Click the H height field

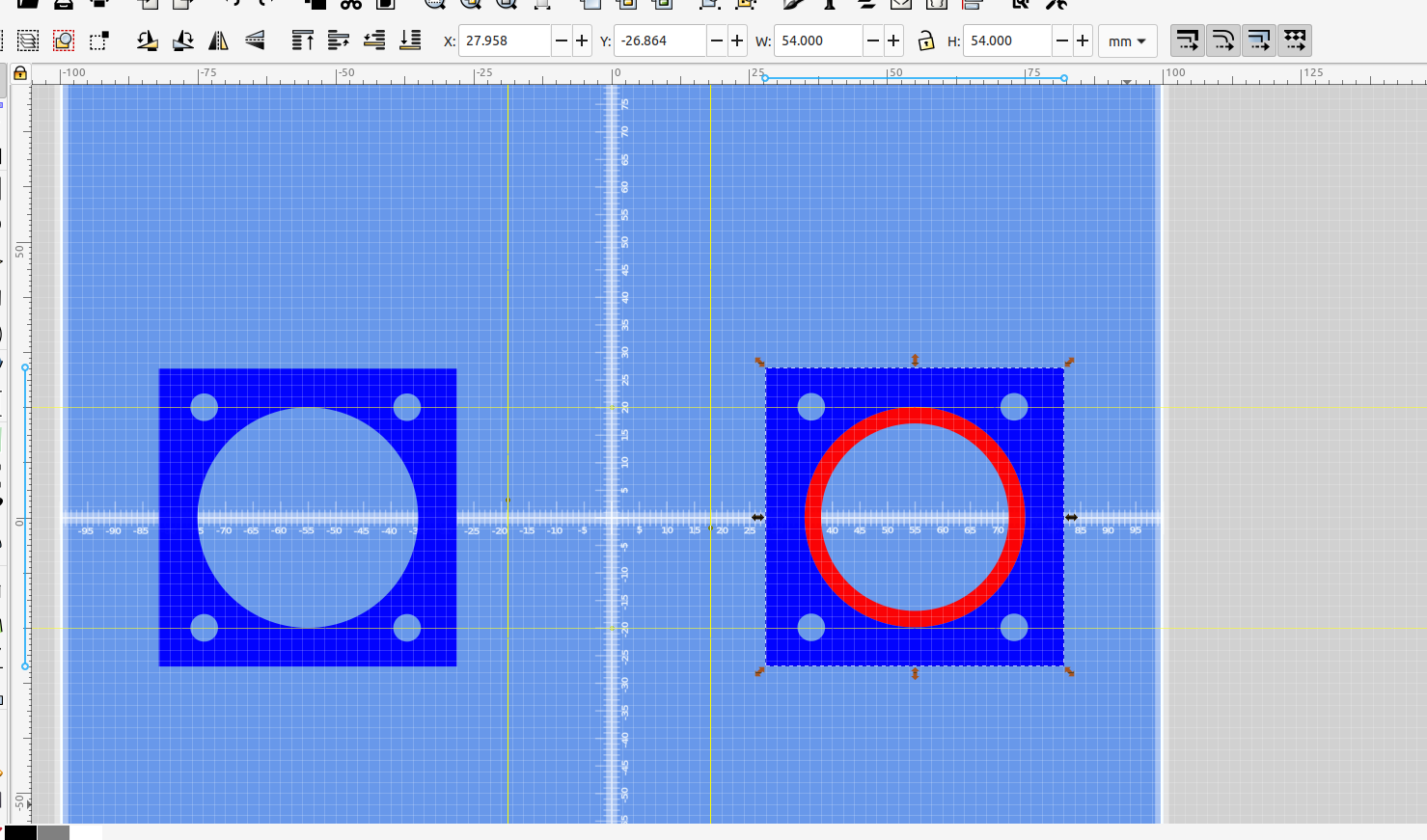tap(1008, 41)
